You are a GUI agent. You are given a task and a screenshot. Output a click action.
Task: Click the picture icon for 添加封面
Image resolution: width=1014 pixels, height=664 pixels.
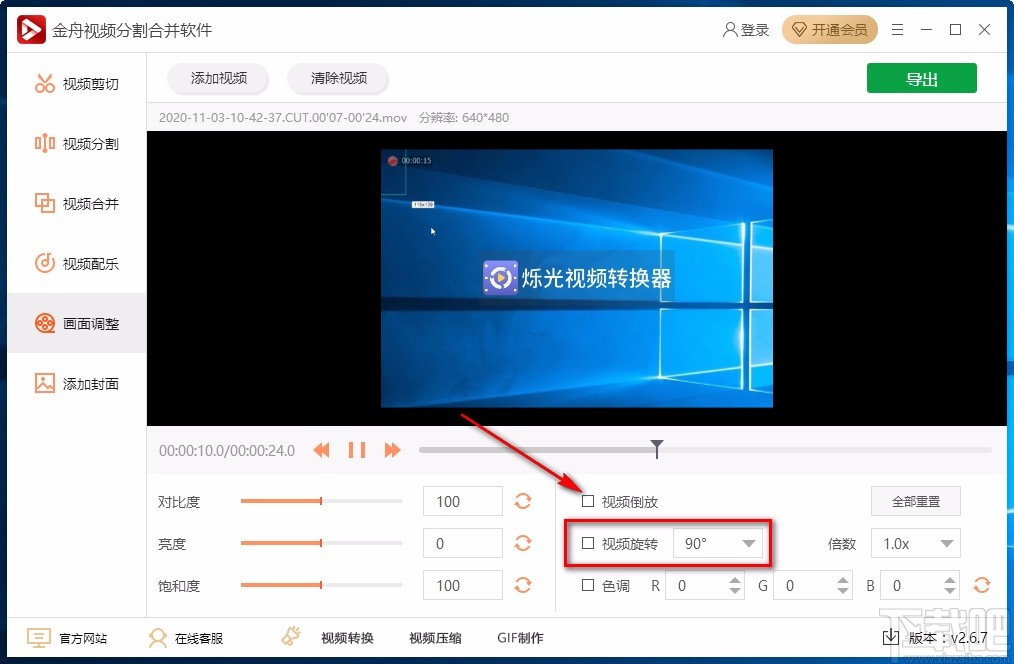(45, 383)
